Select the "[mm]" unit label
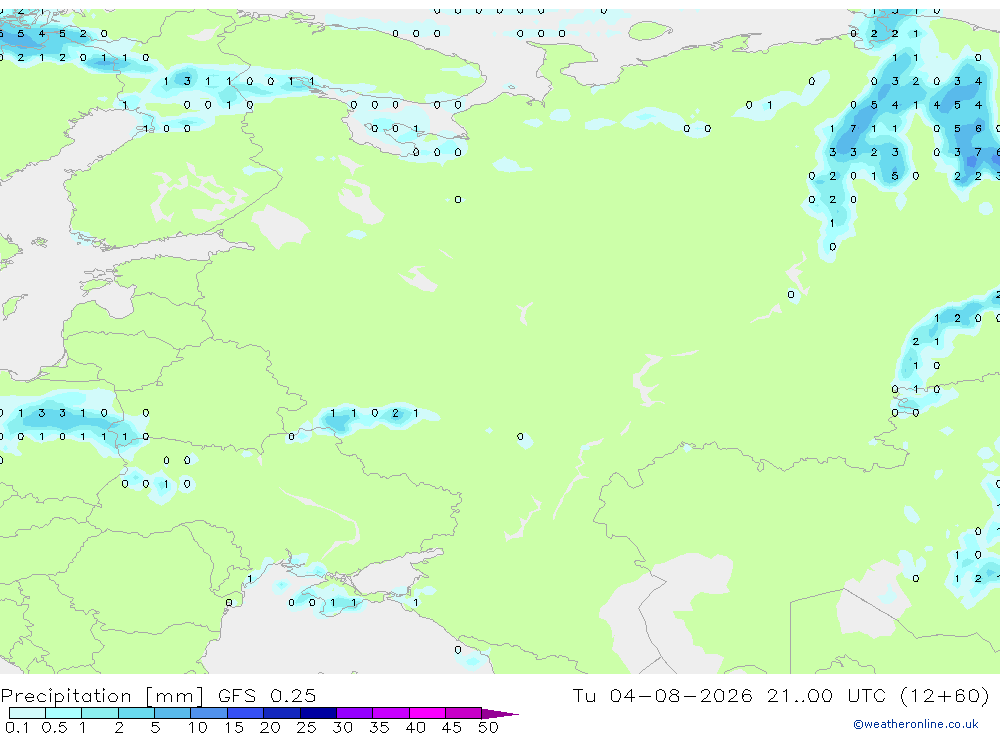The width and height of the screenshot is (1000, 733). [174, 696]
